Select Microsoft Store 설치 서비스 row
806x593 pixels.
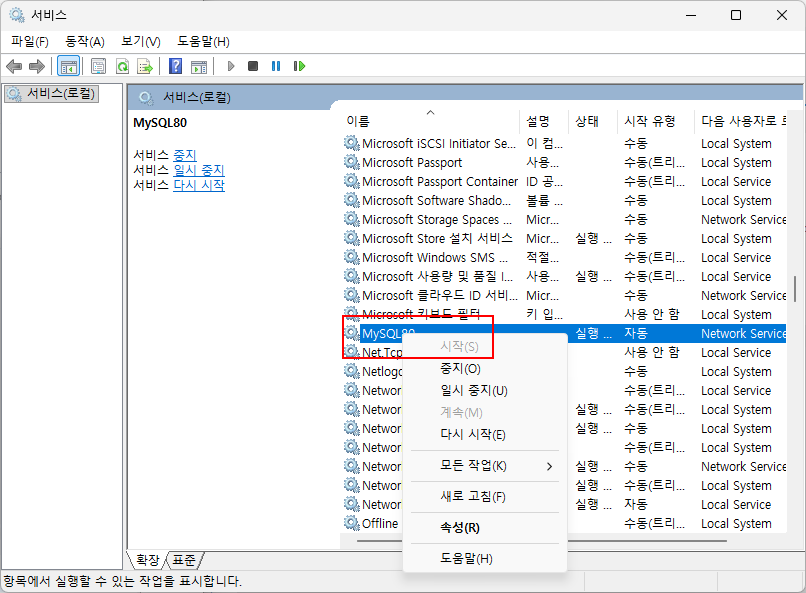pos(565,238)
